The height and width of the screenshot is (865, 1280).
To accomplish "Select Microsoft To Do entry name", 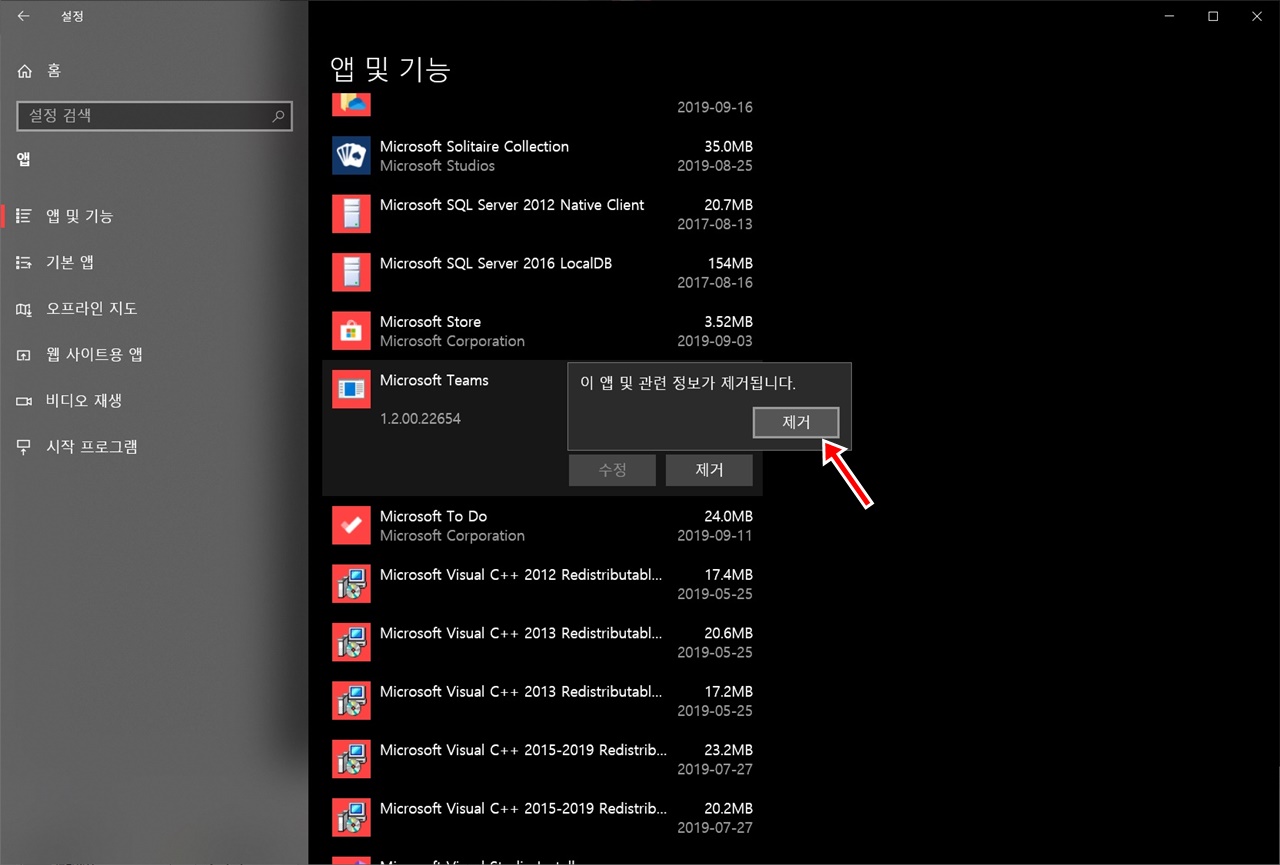I will (x=433, y=516).
